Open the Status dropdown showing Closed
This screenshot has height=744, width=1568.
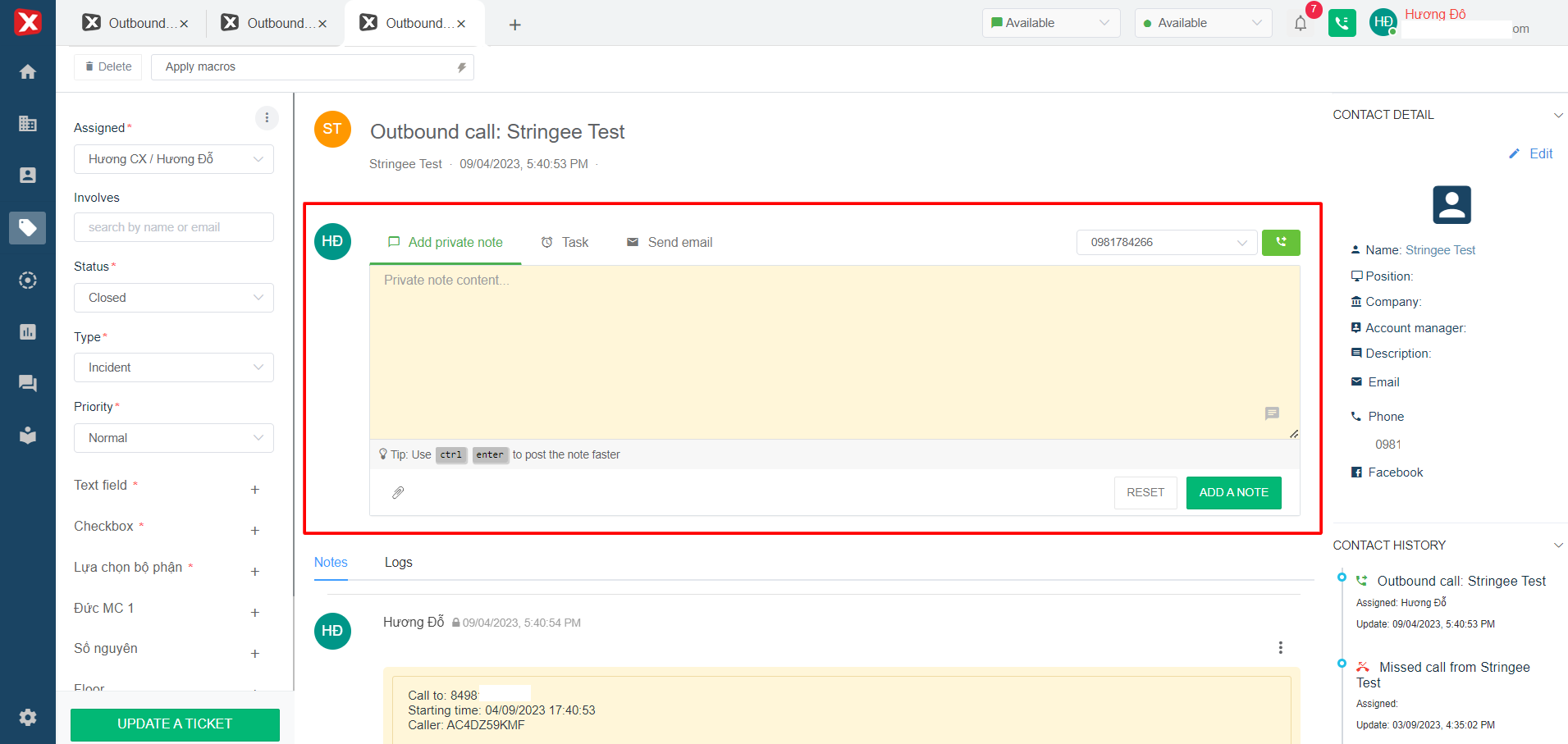click(x=174, y=298)
